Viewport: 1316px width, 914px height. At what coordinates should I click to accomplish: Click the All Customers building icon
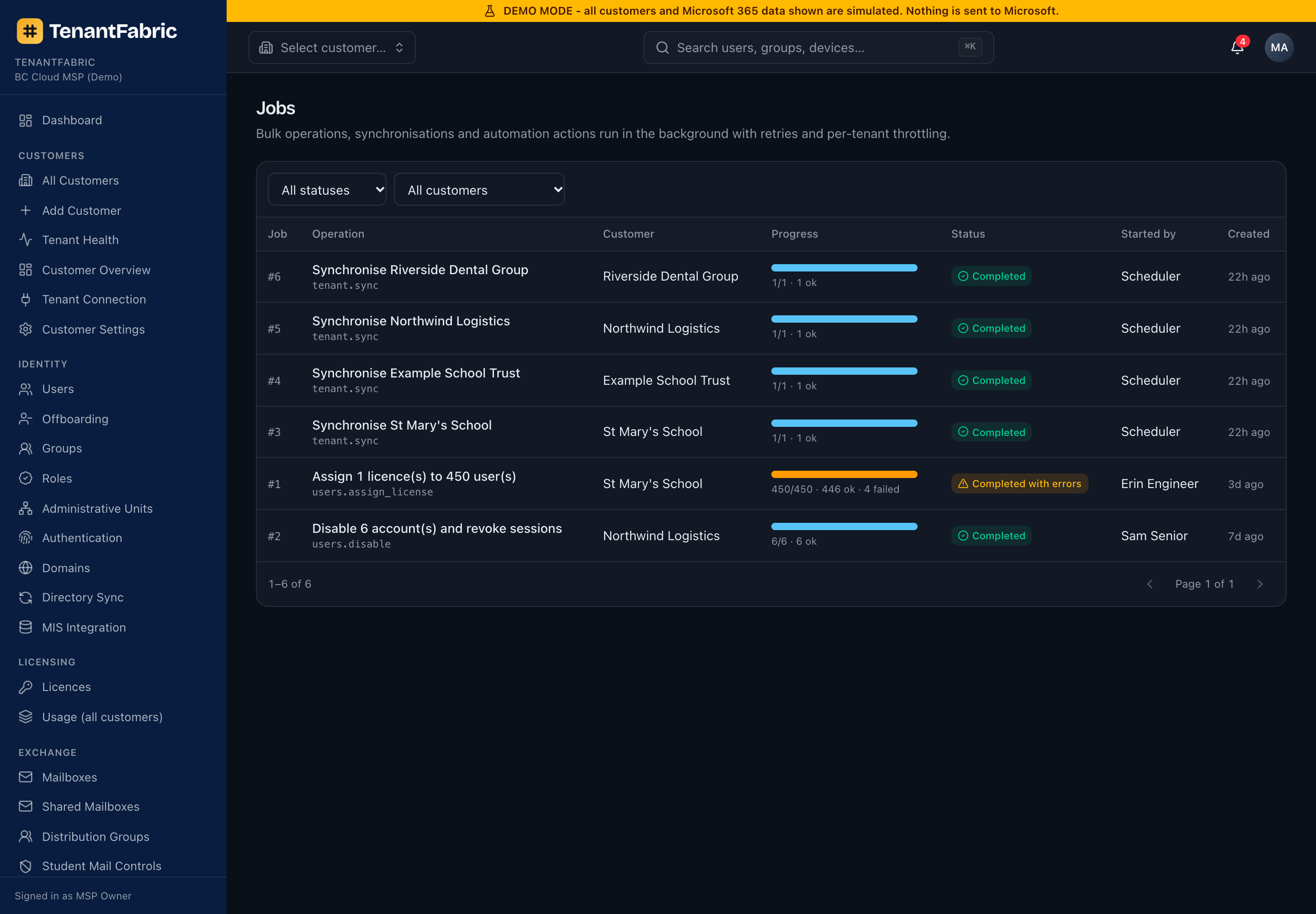click(25, 181)
